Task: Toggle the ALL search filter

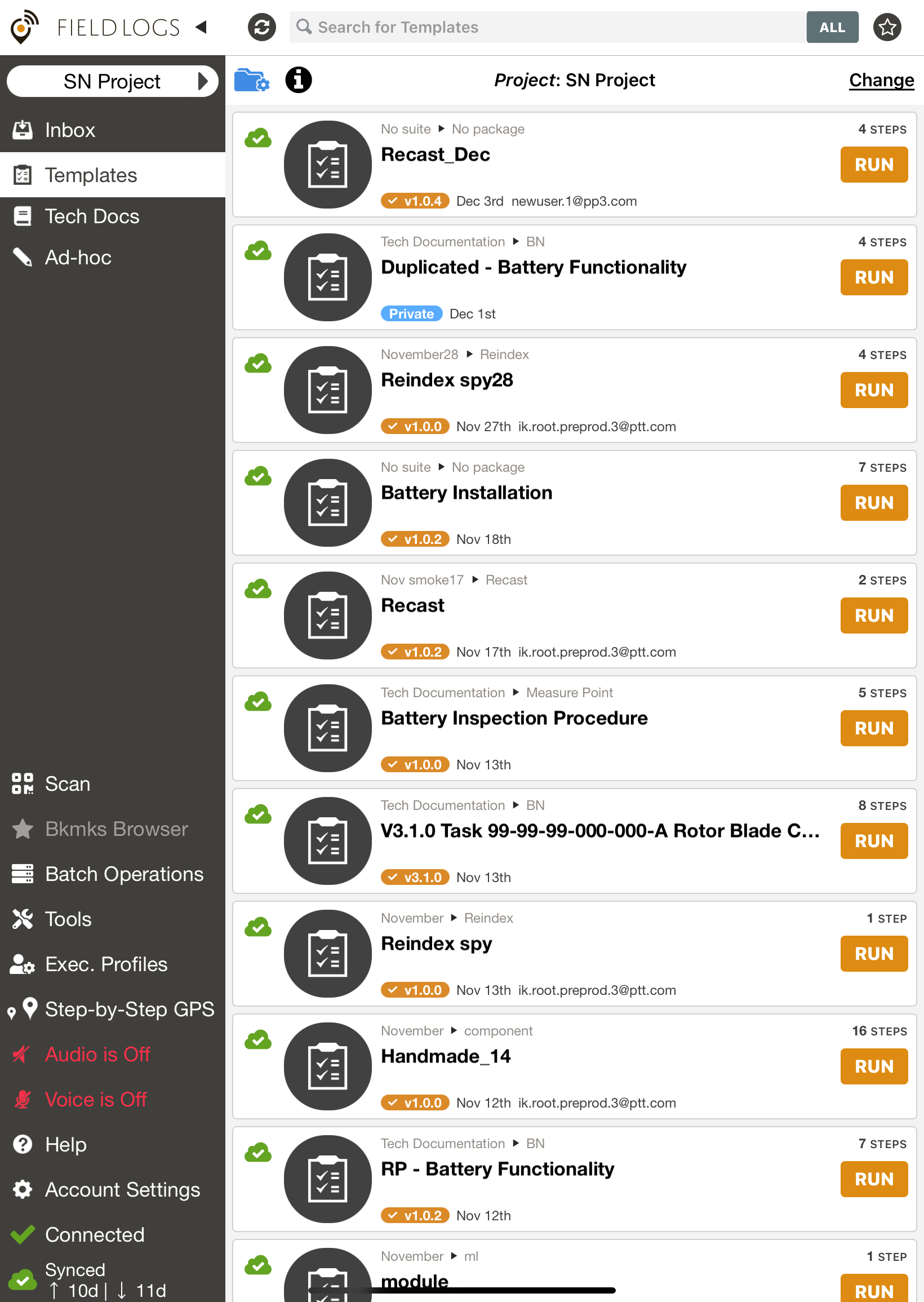Action: point(831,26)
